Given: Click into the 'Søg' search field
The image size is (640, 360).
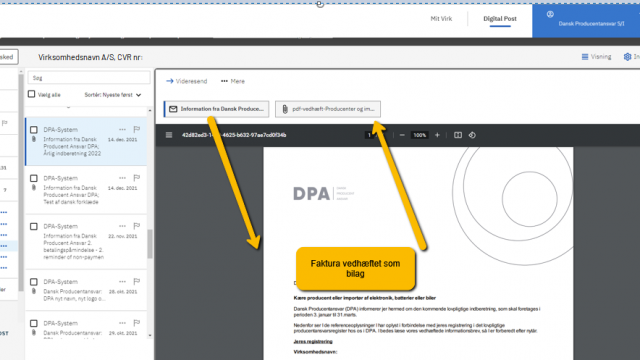Looking at the screenshot, I should click(89, 78).
